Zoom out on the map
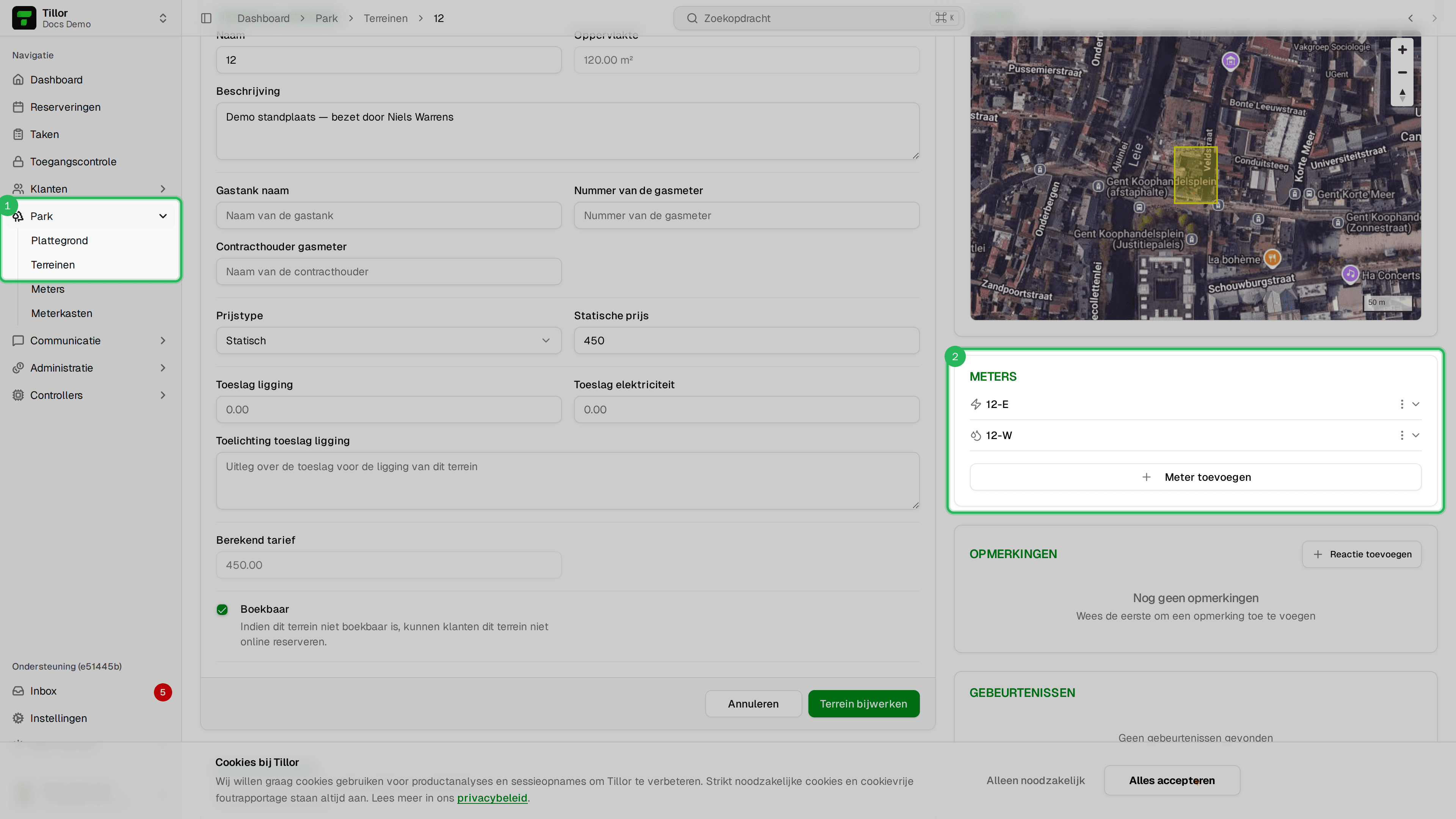The height and width of the screenshot is (819, 1456). pos(1402,72)
